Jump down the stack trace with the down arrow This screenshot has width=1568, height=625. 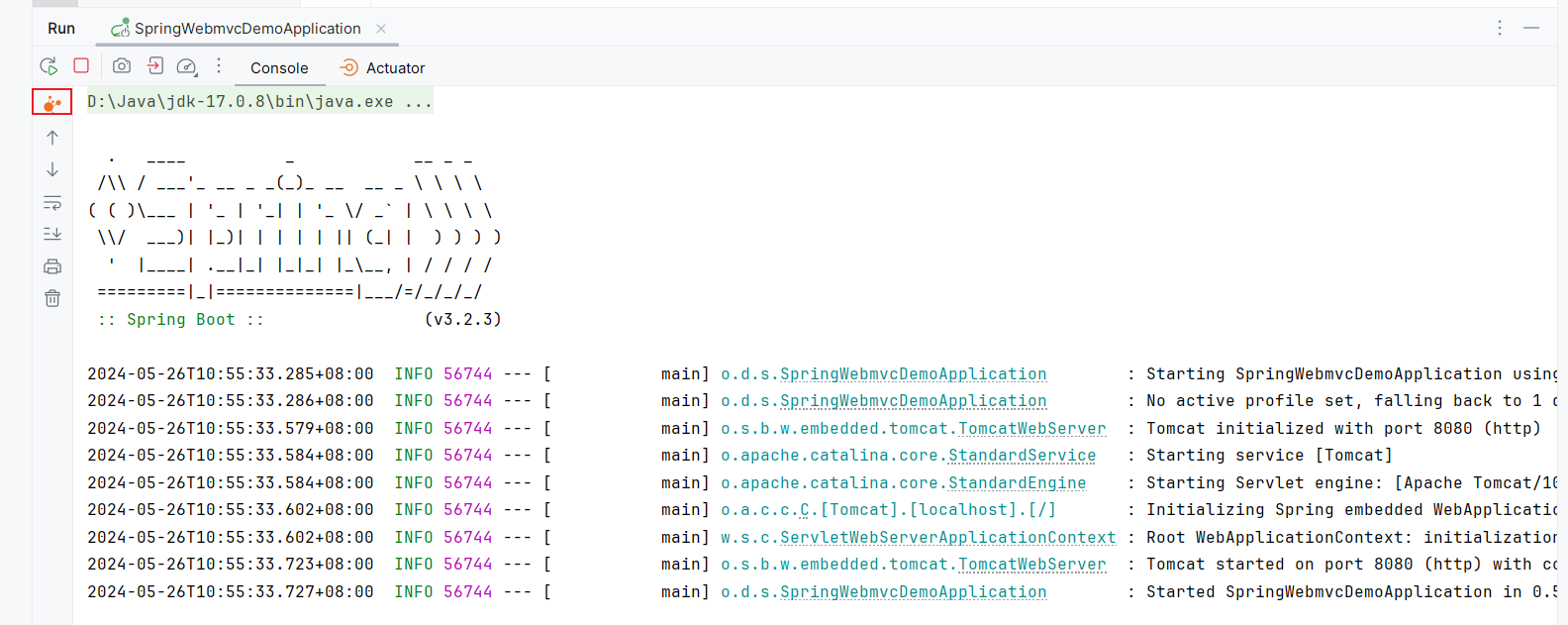(52, 170)
